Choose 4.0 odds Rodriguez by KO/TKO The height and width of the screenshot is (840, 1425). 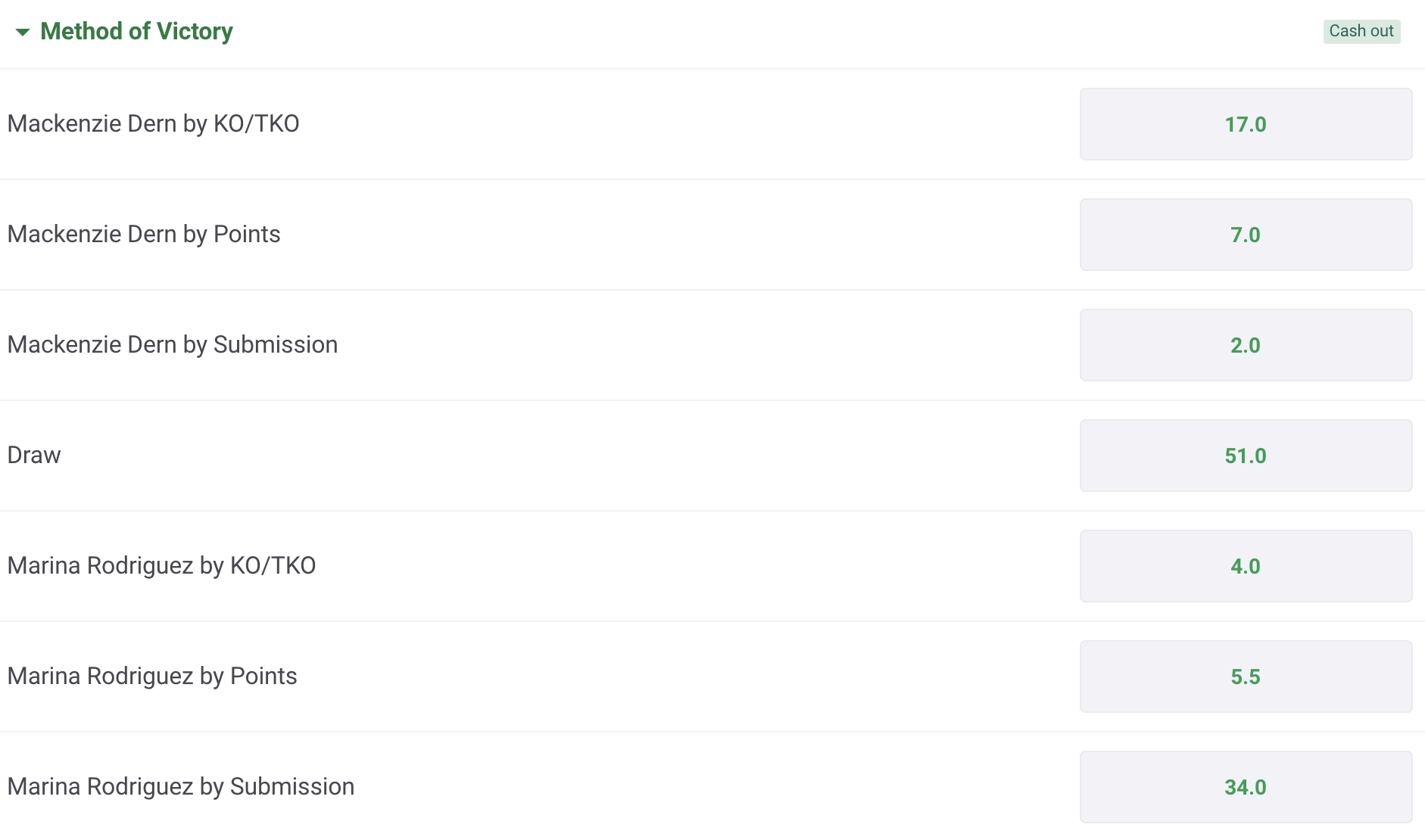(x=1246, y=566)
